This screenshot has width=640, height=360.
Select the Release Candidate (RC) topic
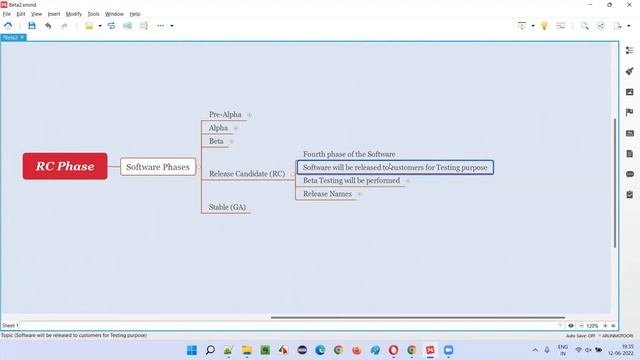tap(247, 174)
